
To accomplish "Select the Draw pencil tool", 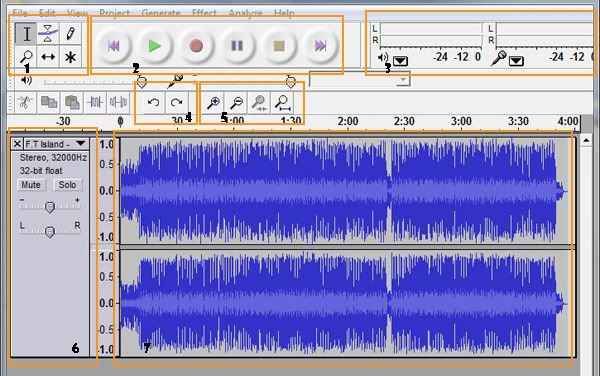I will click(x=70, y=34).
